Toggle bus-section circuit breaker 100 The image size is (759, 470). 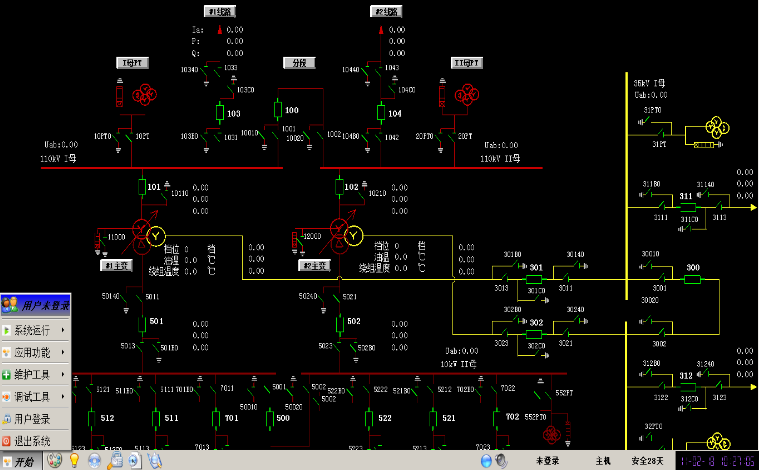279,111
